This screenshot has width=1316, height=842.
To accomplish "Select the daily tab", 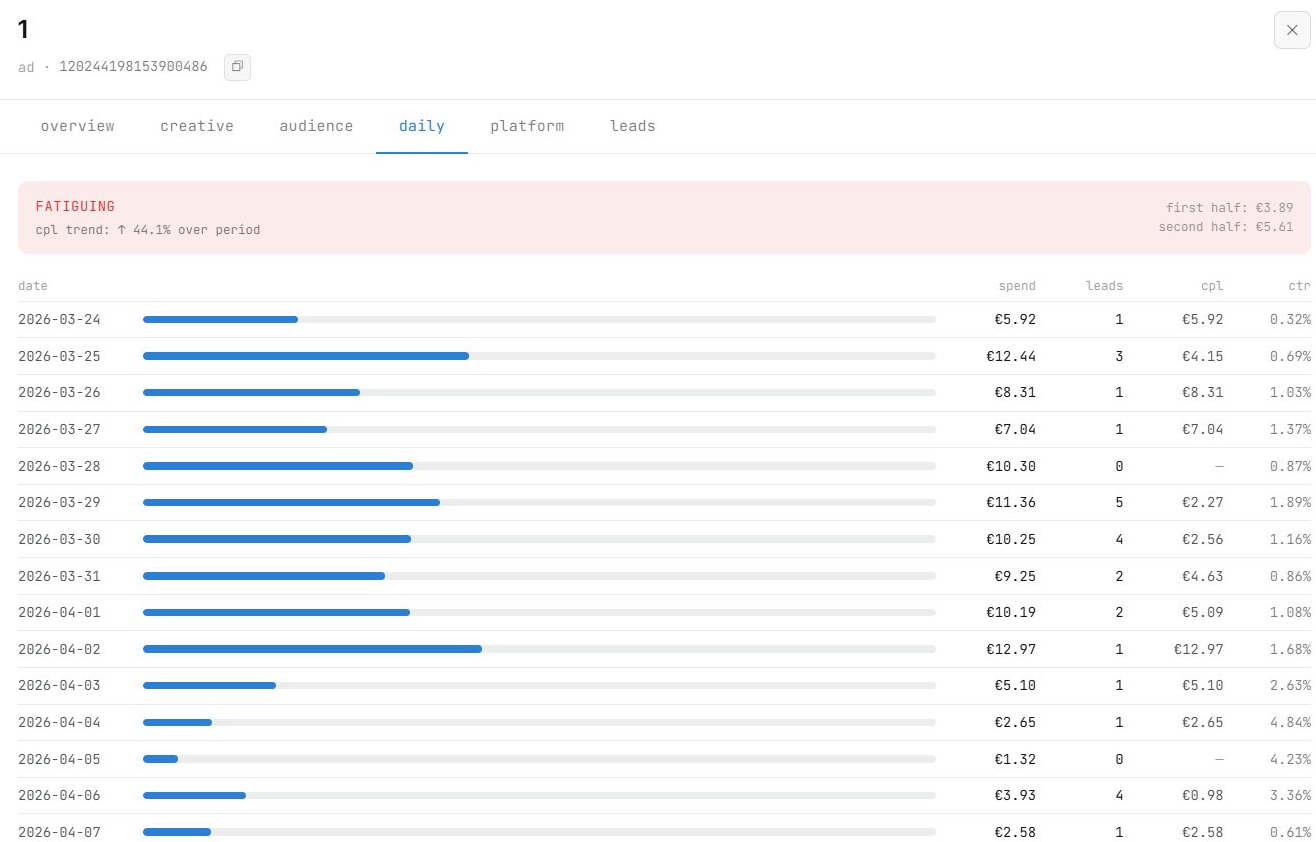I will click(x=422, y=126).
